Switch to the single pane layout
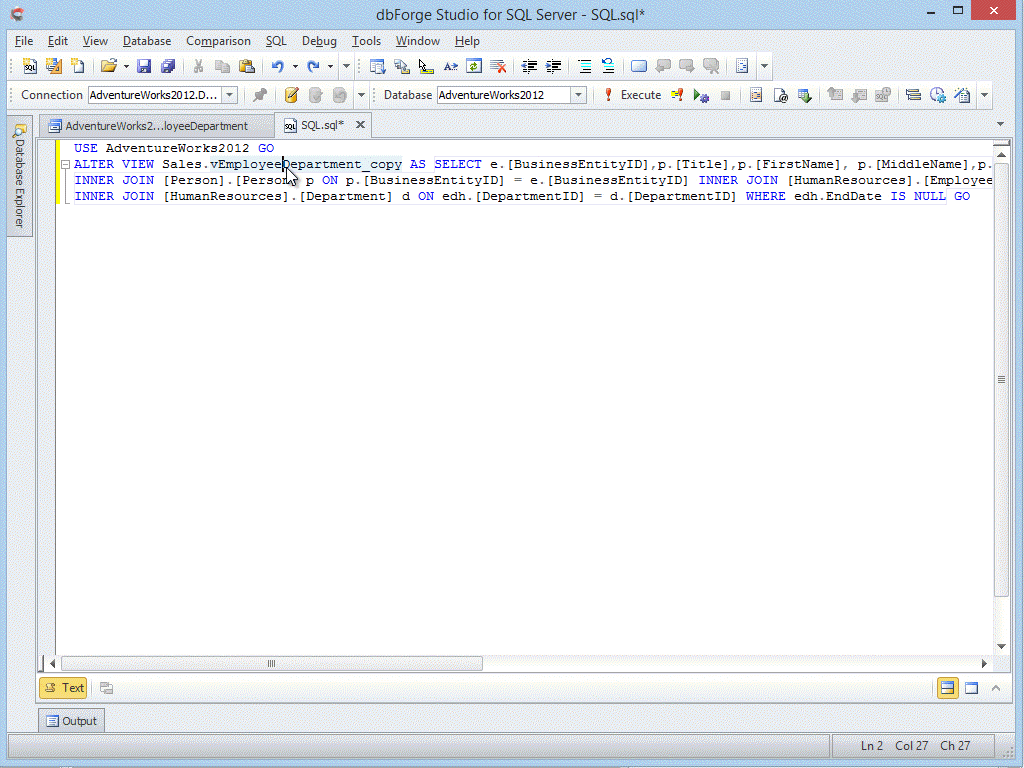The width and height of the screenshot is (1024, 768). coord(971,688)
